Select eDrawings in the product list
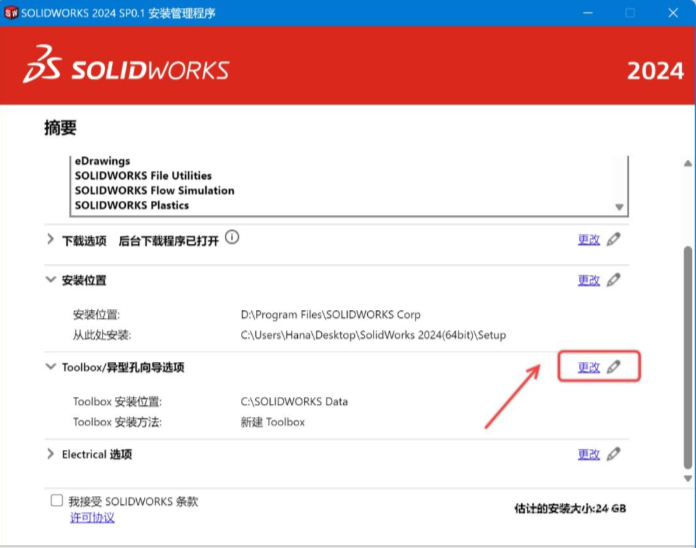 (103, 161)
